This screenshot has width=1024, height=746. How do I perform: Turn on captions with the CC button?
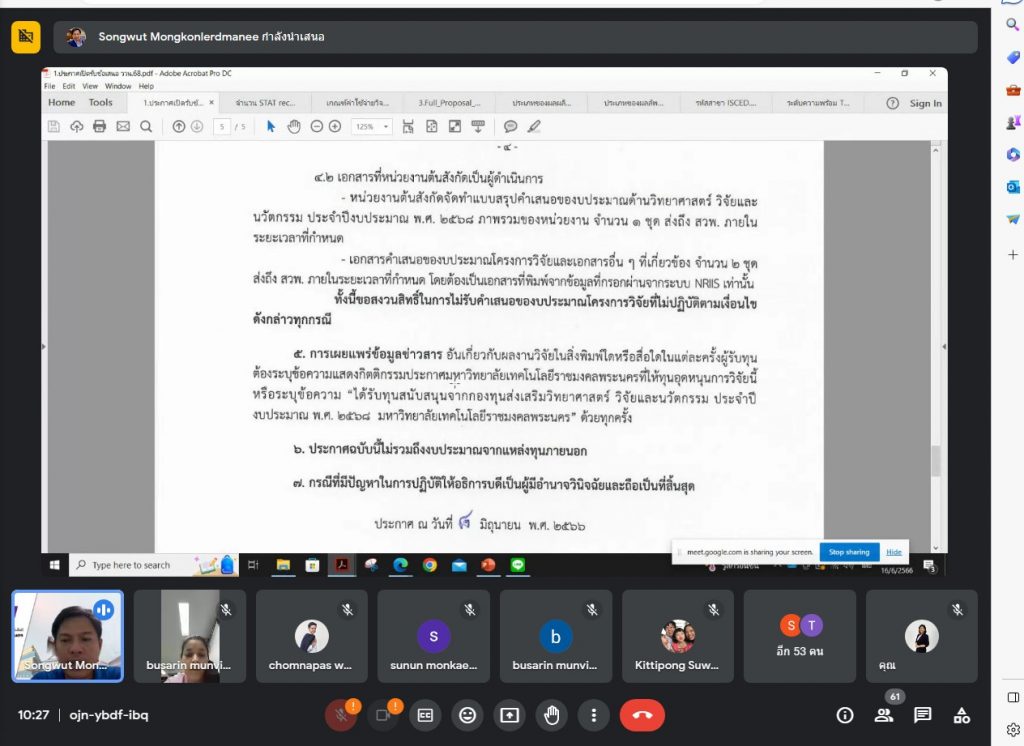425,715
